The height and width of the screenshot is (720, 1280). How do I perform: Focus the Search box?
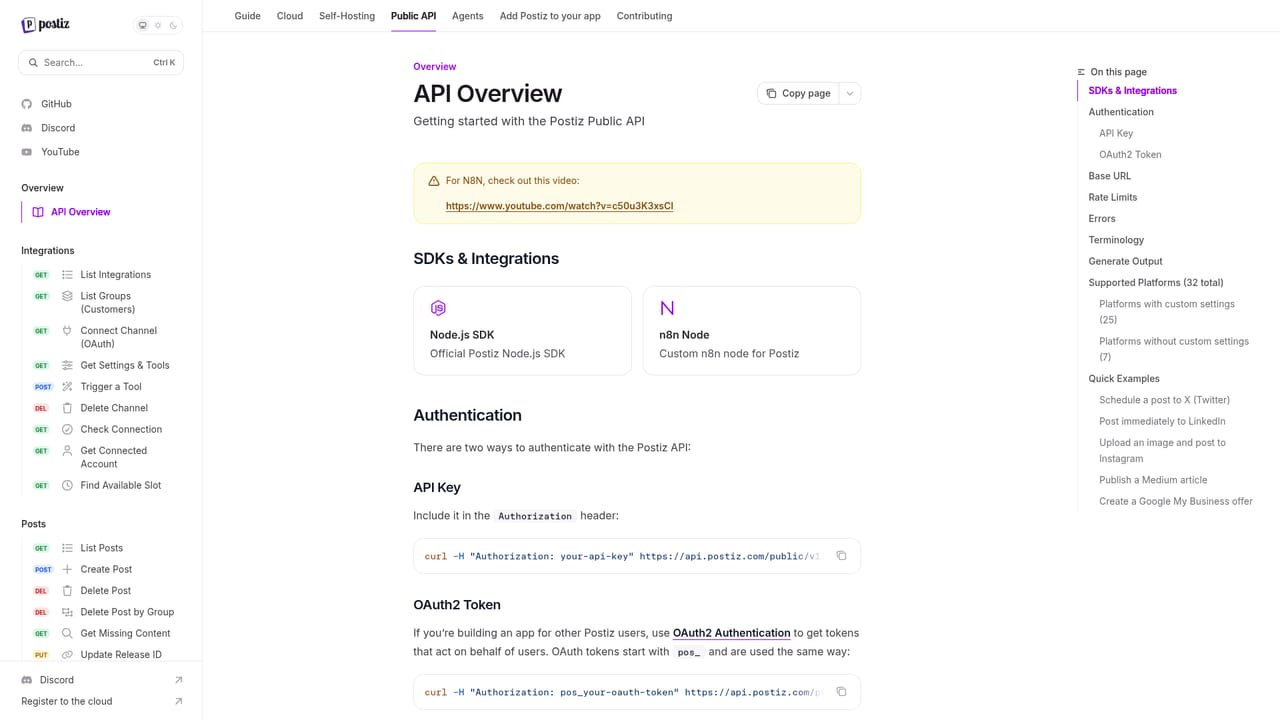coord(101,62)
